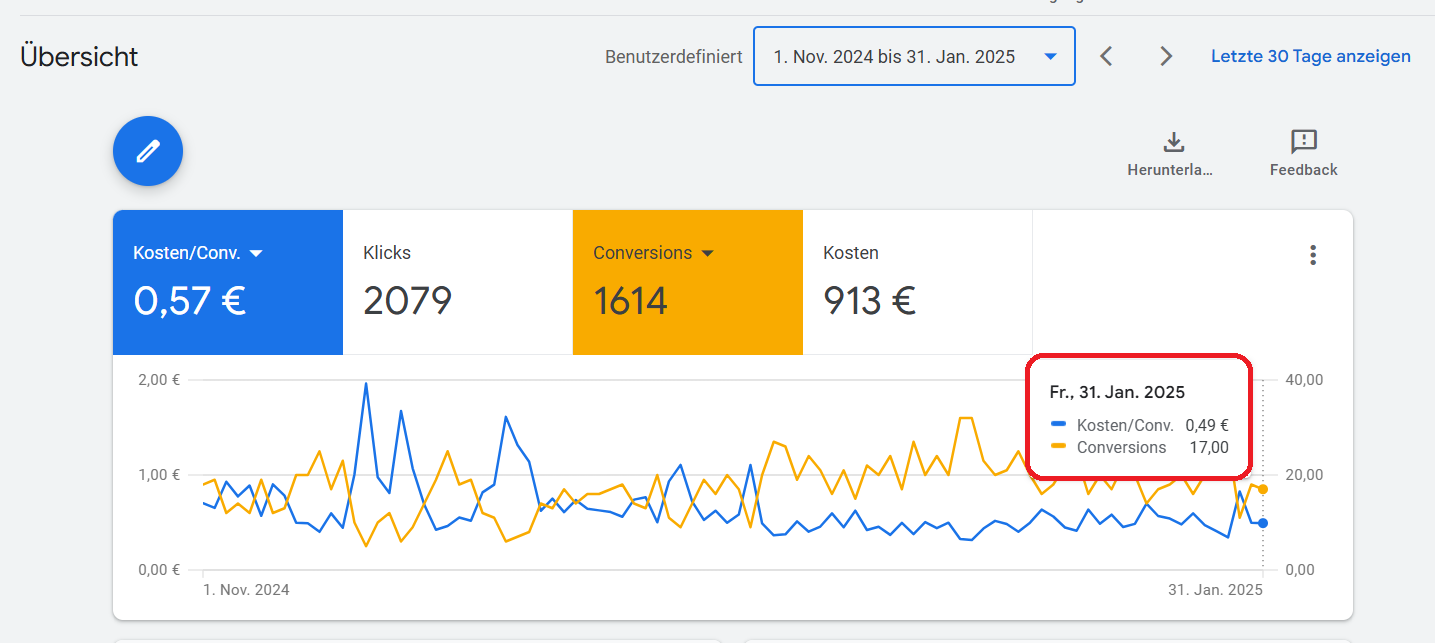Click the Letzte 30 Tage anzeigen link
Image resolution: width=1435 pixels, height=643 pixels.
coord(1311,56)
